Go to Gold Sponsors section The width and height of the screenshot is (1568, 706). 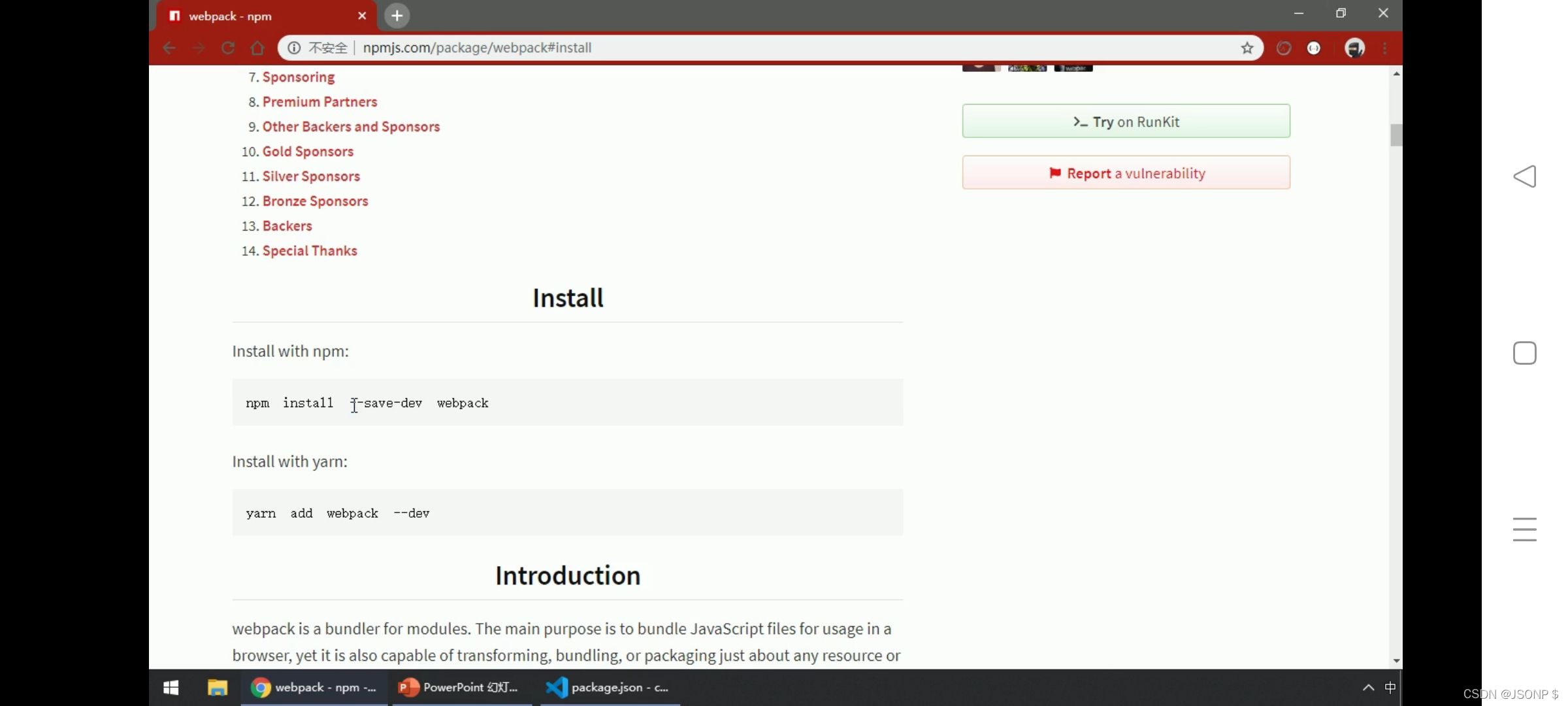click(308, 152)
